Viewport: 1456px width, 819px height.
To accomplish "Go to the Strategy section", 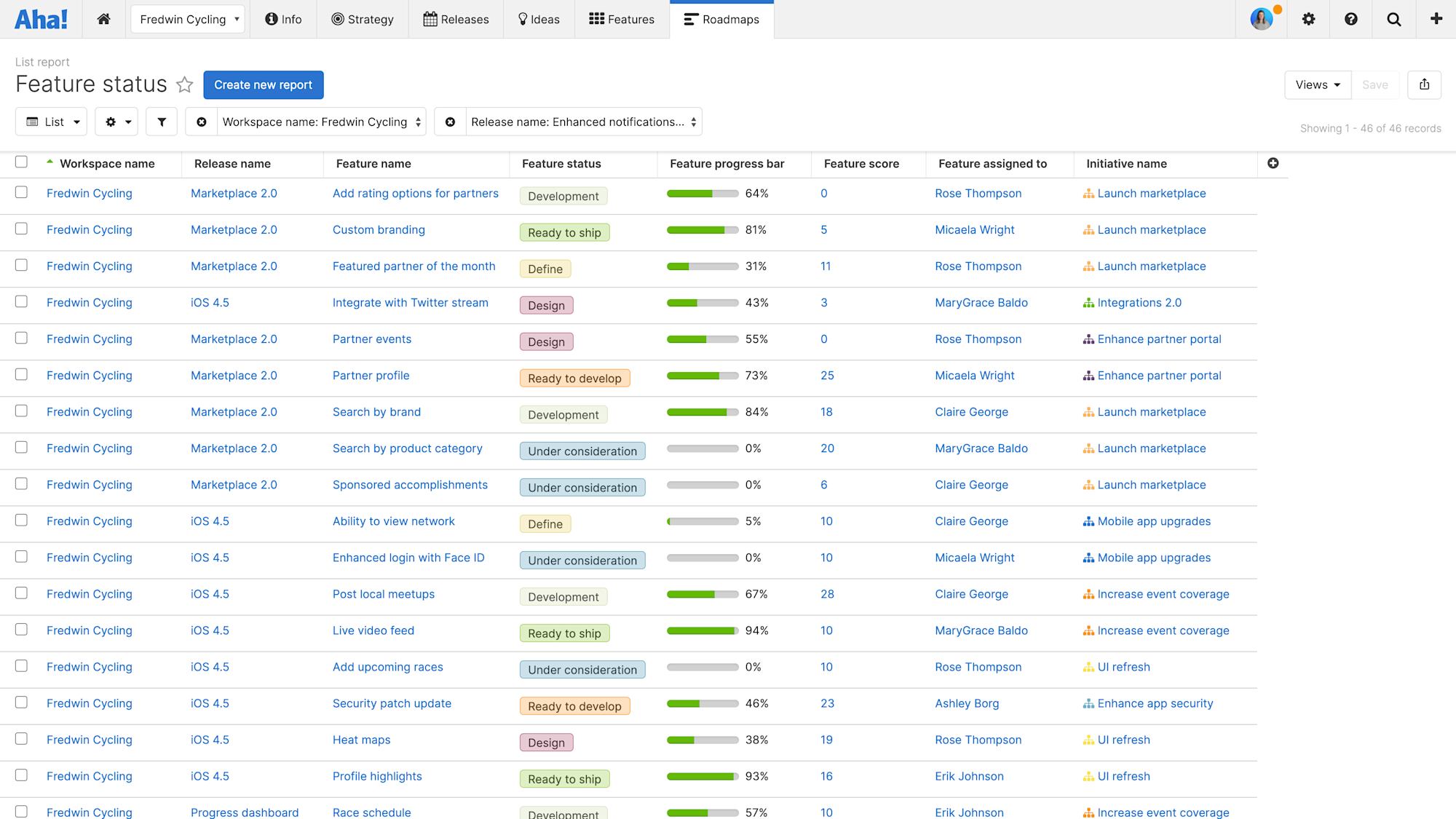I will (363, 19).
